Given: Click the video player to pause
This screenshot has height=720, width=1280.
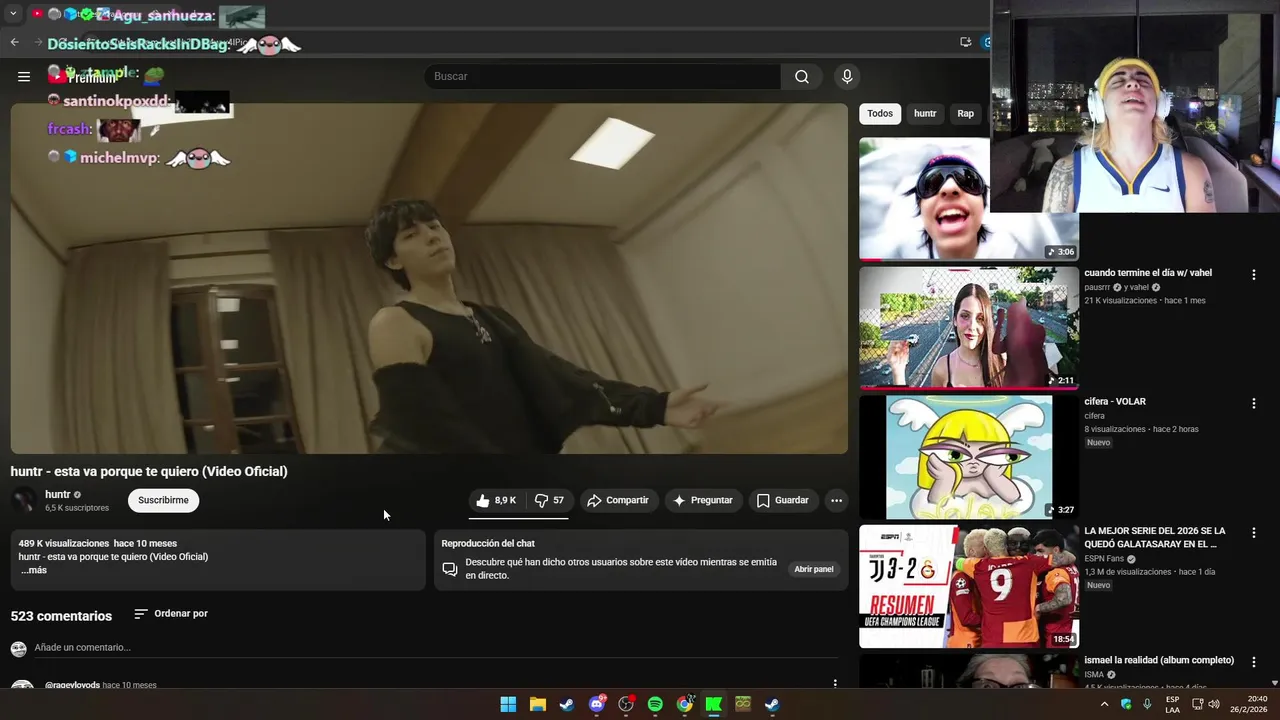Looking at the screenshot, I should [429, 278].
